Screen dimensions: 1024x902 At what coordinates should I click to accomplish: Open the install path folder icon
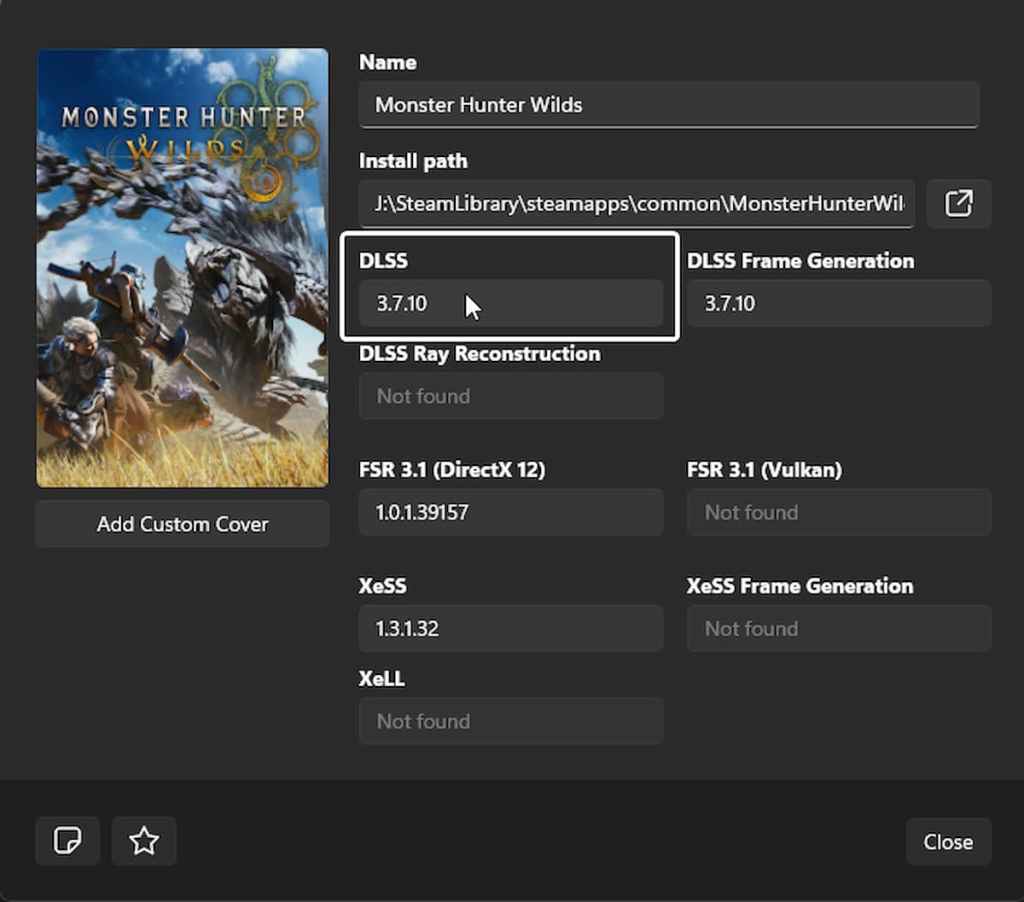tap(958, 204)
